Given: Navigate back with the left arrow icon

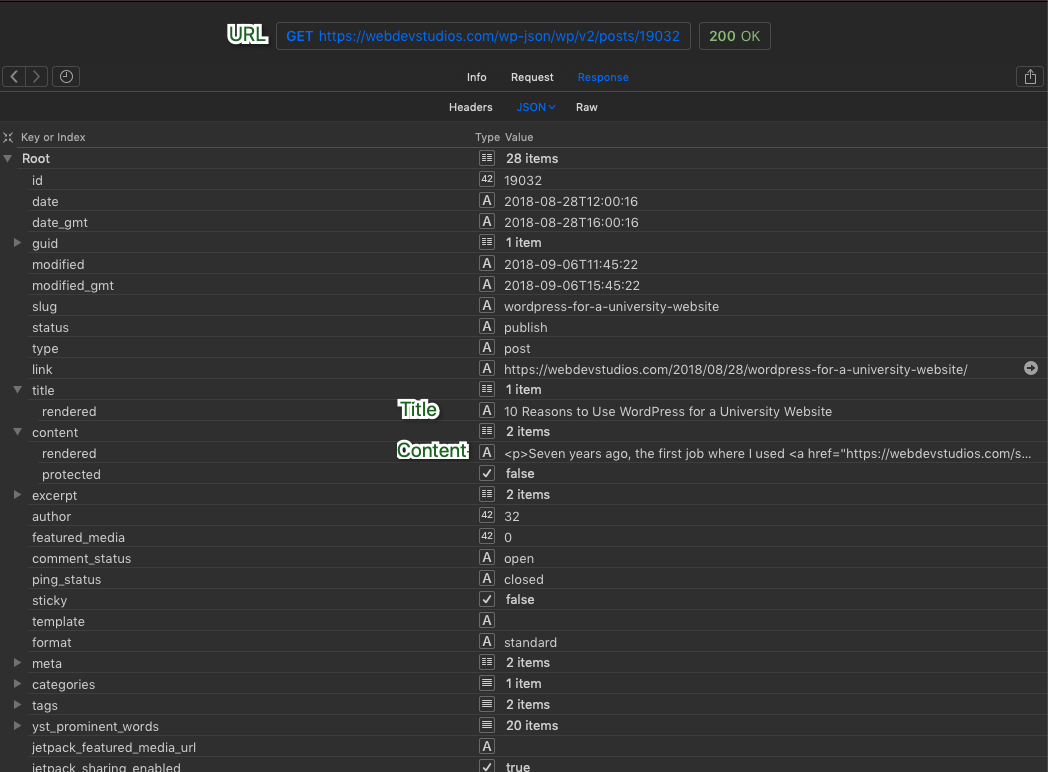Looking at the screenshot, I should [x=13, y=76].
